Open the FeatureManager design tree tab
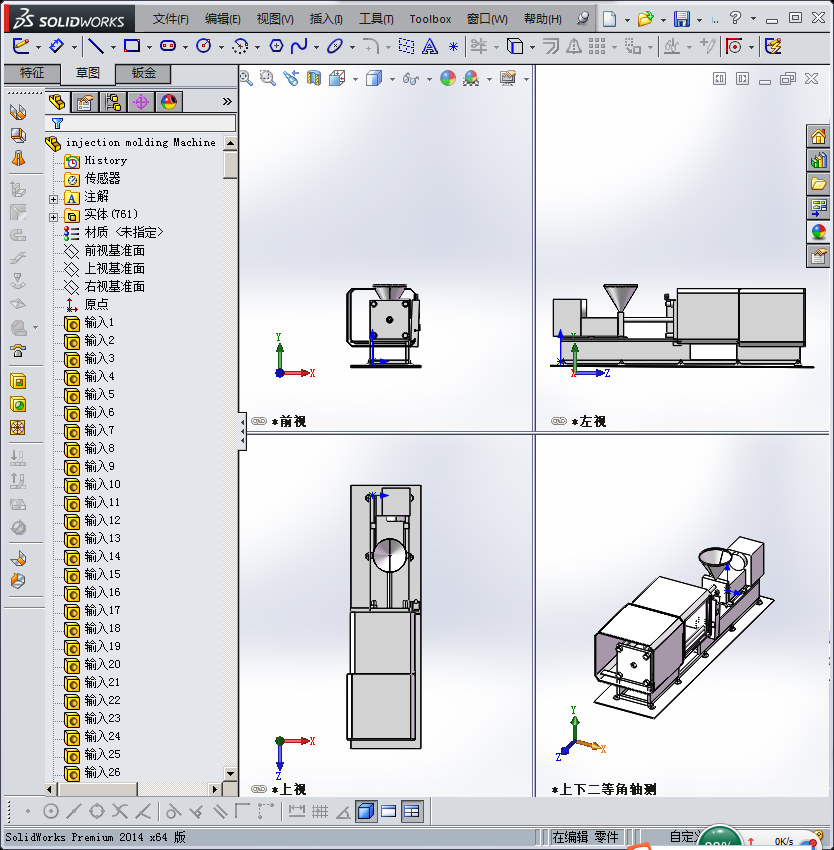The image size is (834, 850). pyautogui.click(x=56, y=102)
